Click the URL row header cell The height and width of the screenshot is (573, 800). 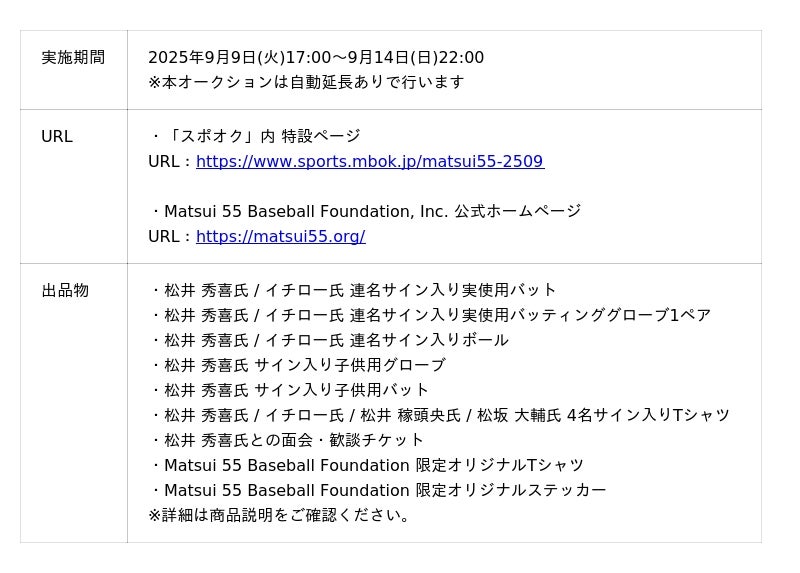pyautogui.click(x=57, y=137)
